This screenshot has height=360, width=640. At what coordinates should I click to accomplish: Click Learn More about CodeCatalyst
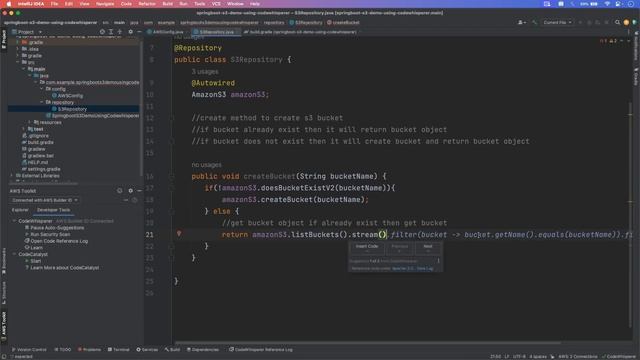62,268
